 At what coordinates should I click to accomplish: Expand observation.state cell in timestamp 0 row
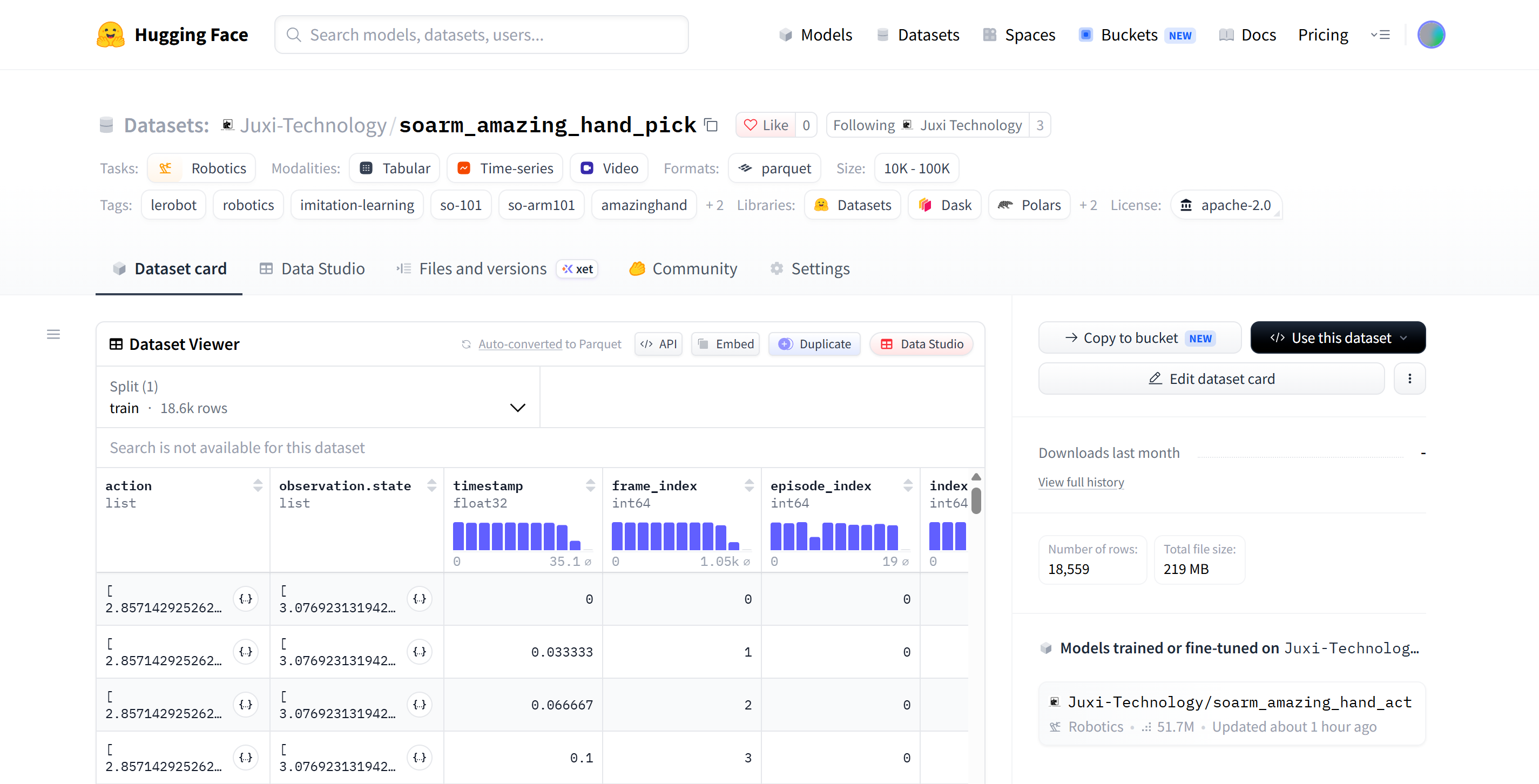click(x=420, y=599)
